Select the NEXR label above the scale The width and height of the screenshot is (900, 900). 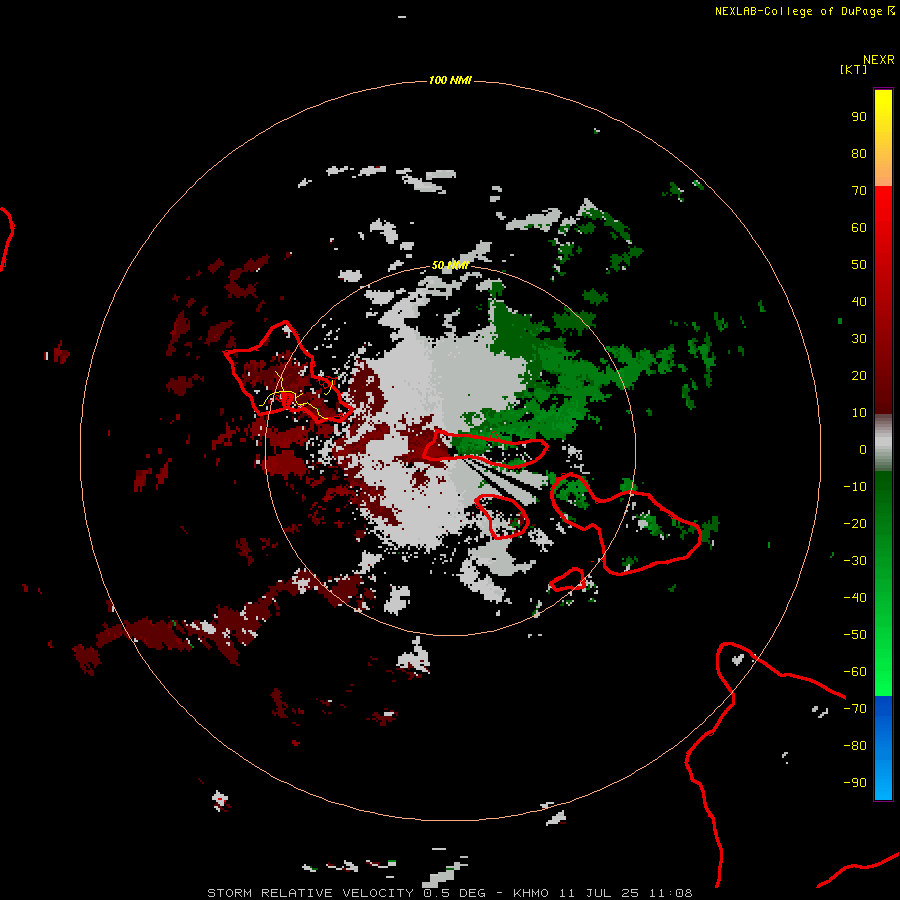pos(879,60)
